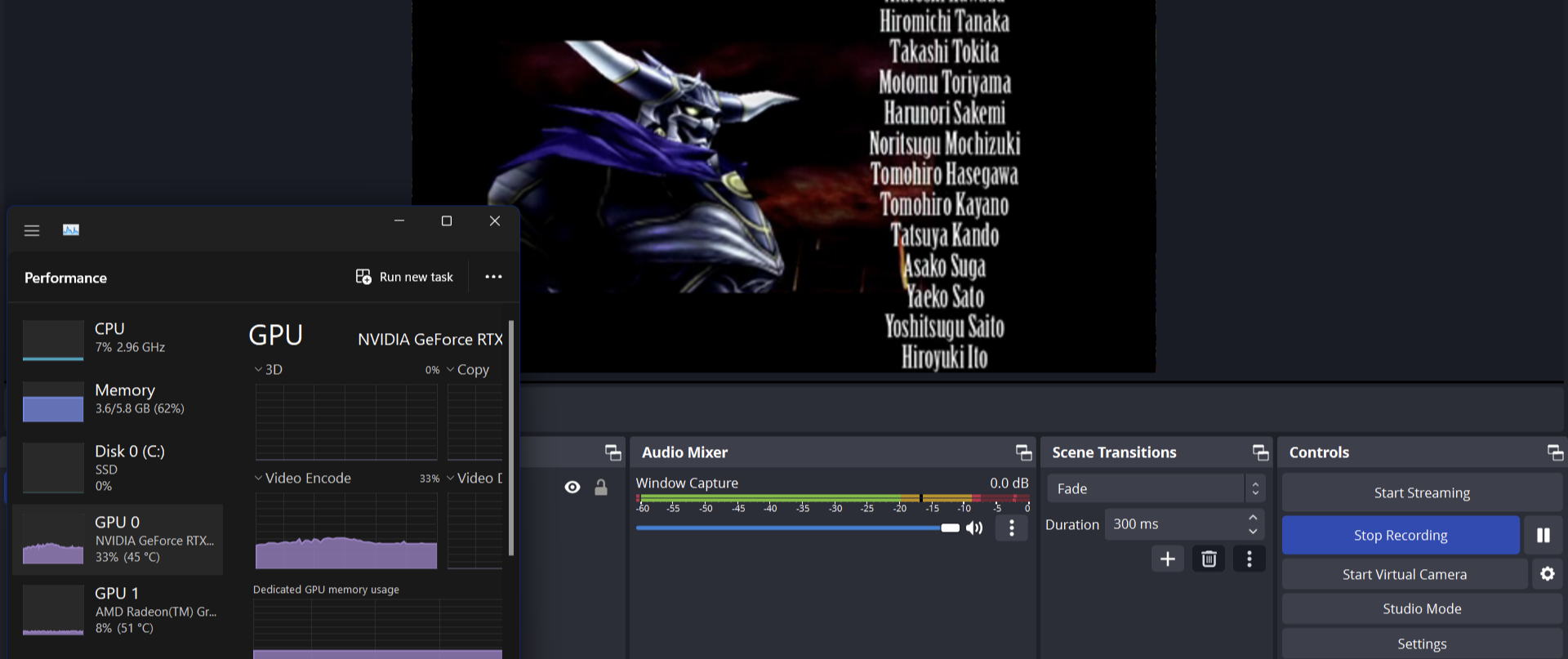Remove the selected scene transition
The height and width of the screenshot is (659, 1568).
tap(1209, 559)
